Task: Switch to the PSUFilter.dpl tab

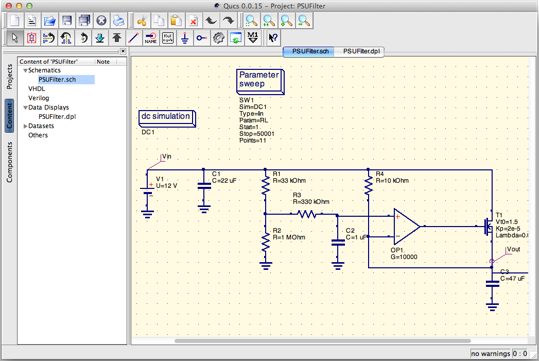Action: pos(361,51)
